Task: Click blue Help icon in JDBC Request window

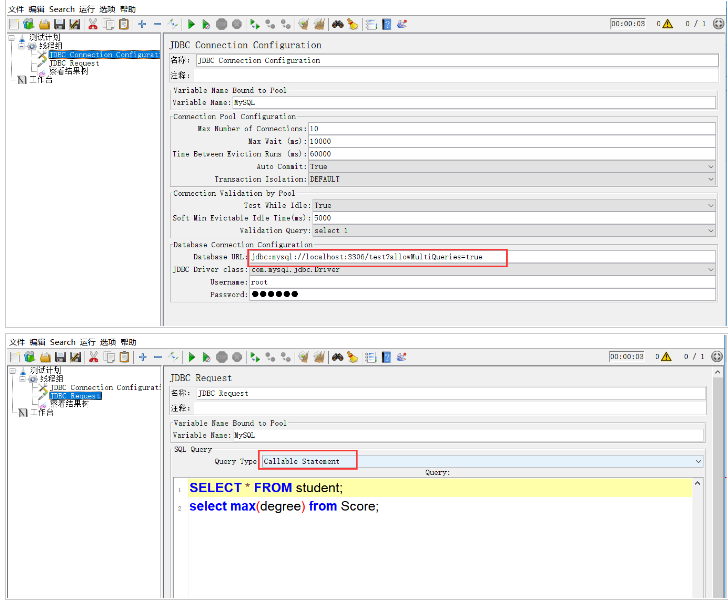Action: point(386,357)
